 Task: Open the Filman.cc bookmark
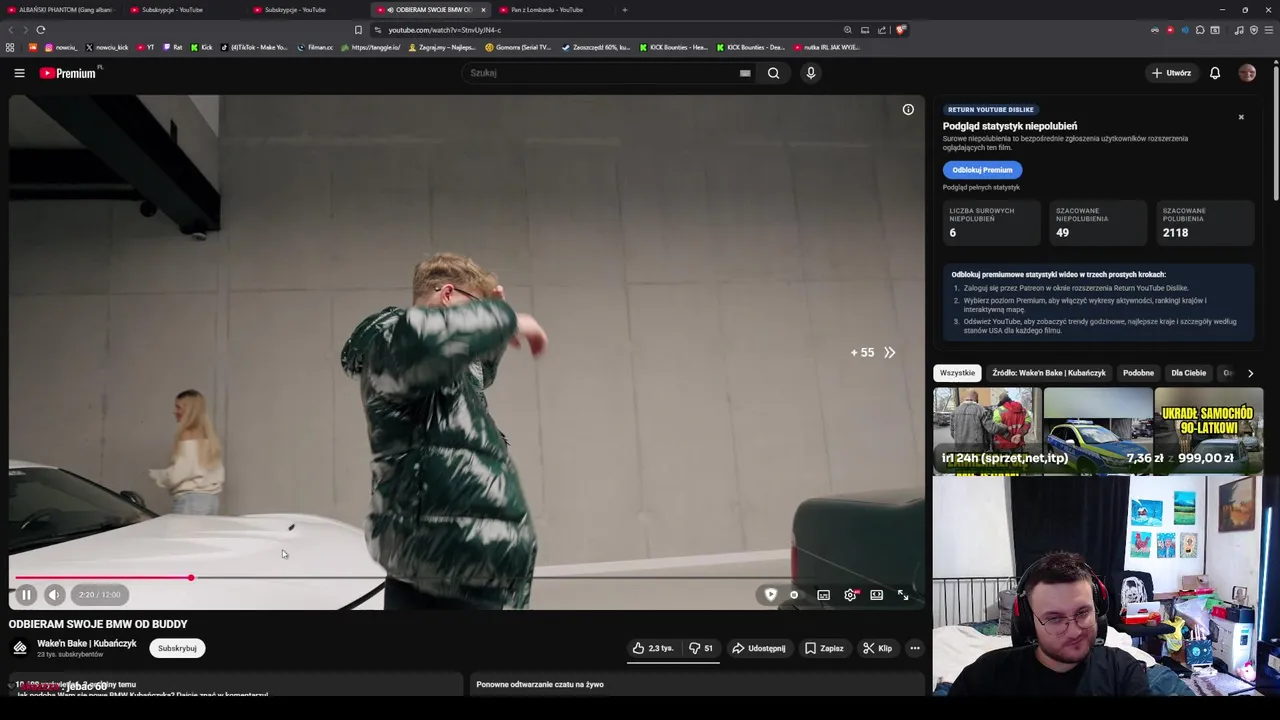[315, 47]
